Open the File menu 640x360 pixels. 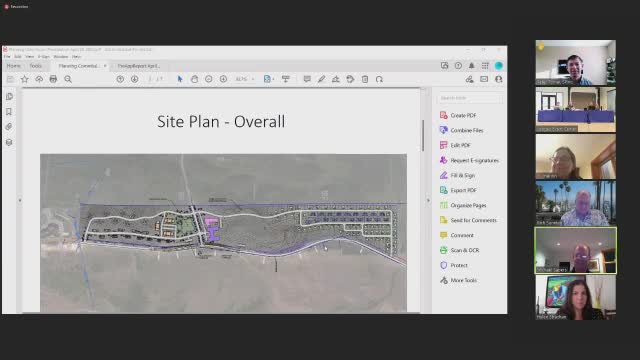pos(7,57)
